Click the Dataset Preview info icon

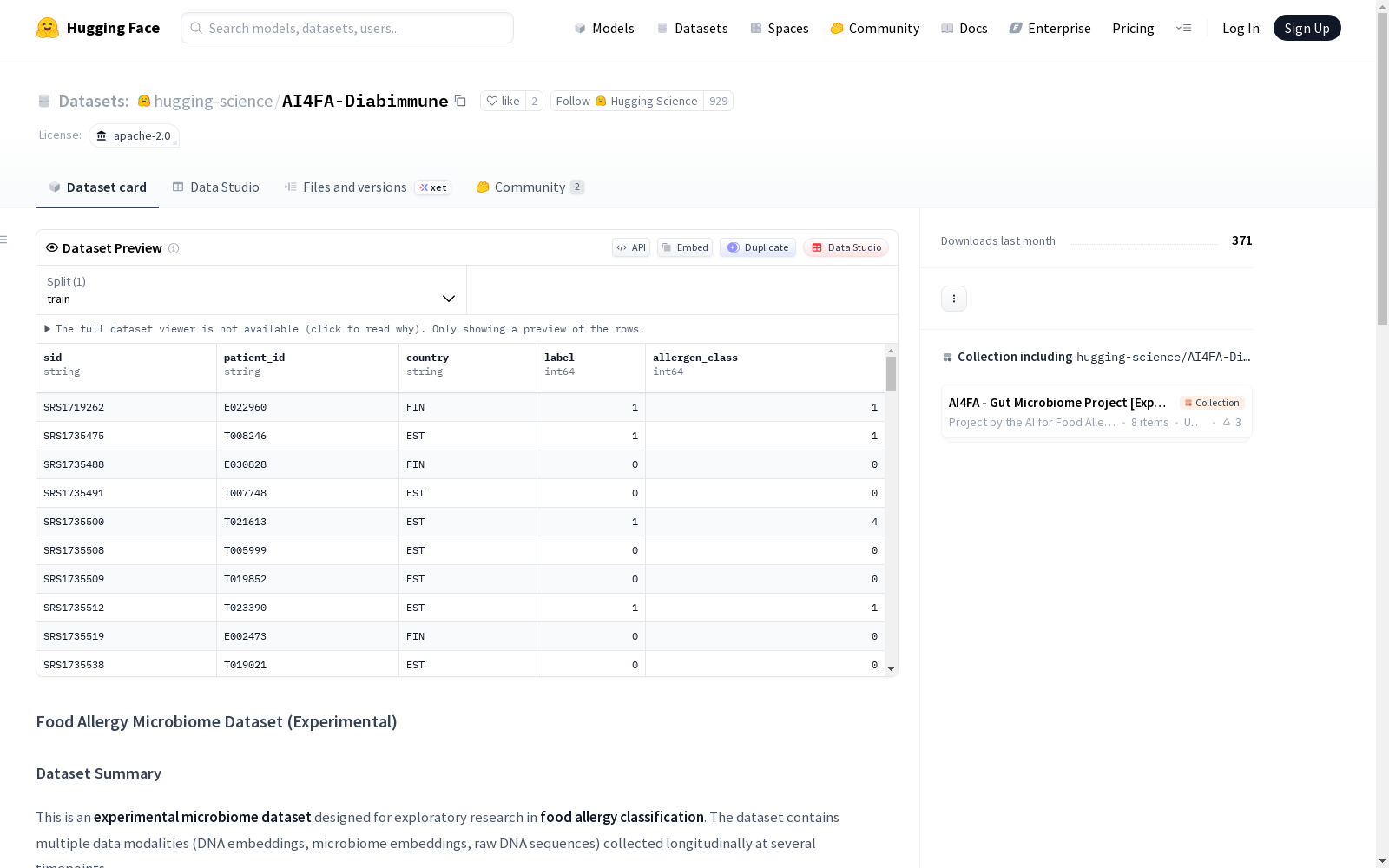click(x=174, y=248)
